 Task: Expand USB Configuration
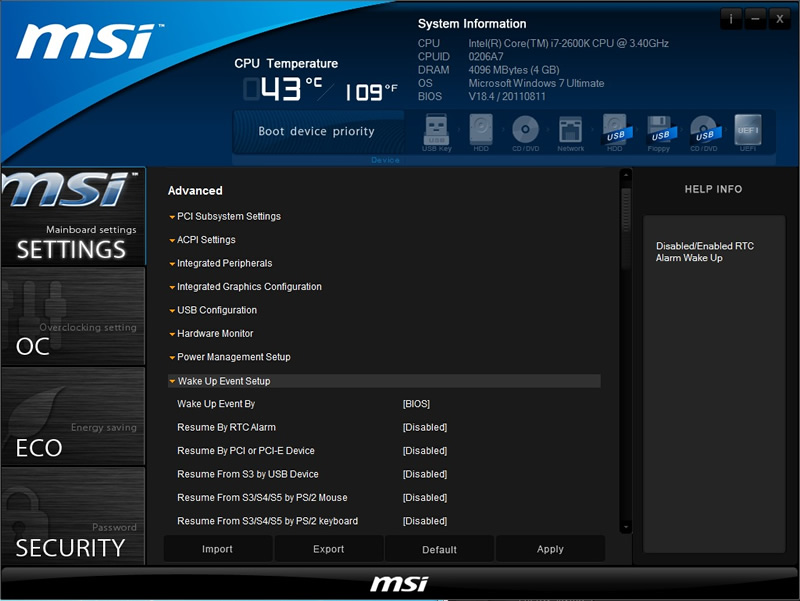[213, 310]
